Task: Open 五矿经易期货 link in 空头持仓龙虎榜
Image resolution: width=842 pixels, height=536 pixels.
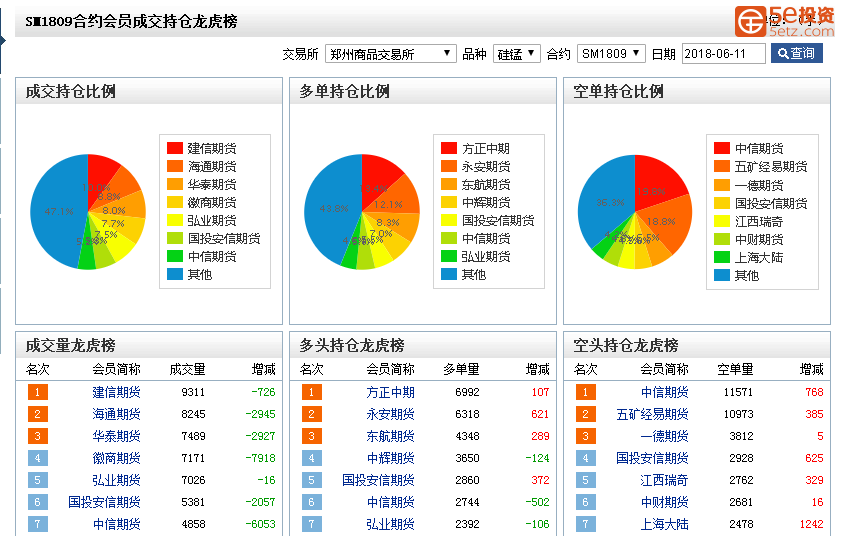Action: (x=652, y=414)
